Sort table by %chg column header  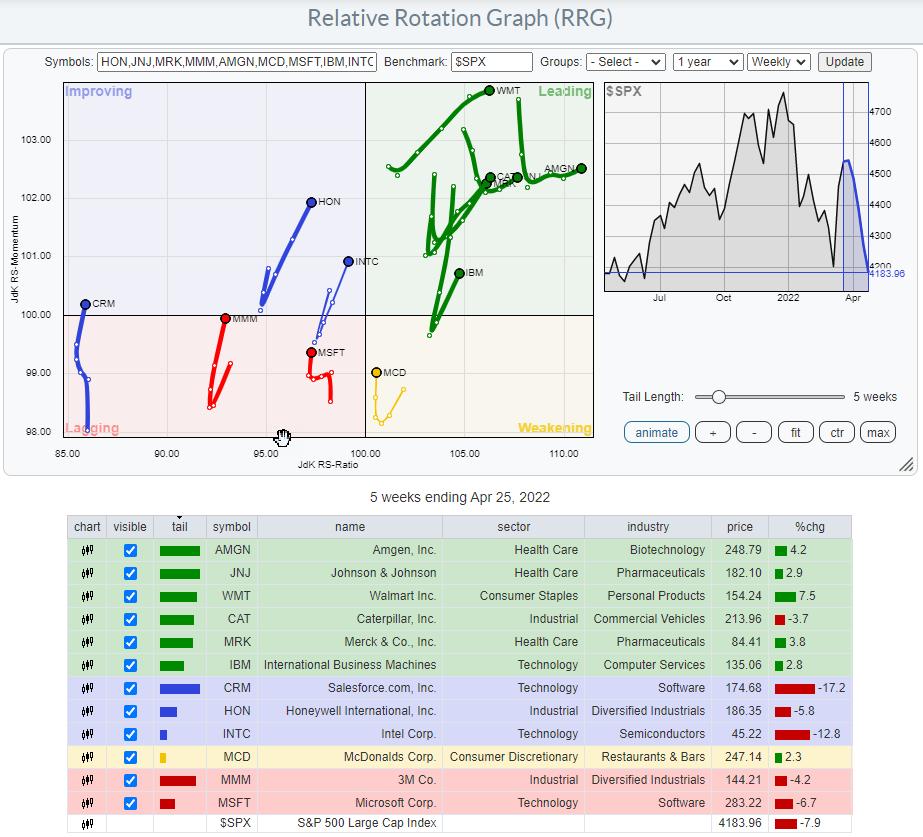809,527
